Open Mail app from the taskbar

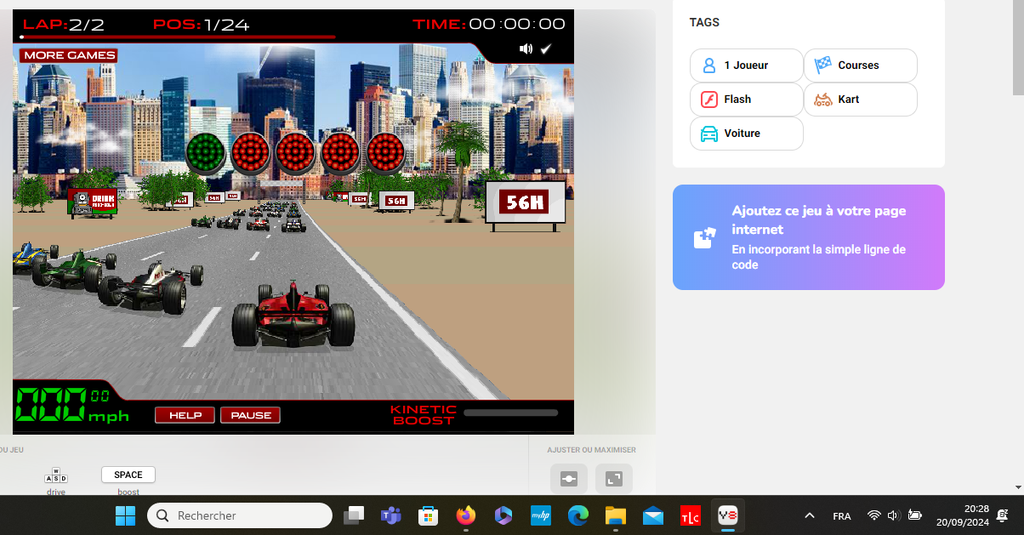point(653,515)
